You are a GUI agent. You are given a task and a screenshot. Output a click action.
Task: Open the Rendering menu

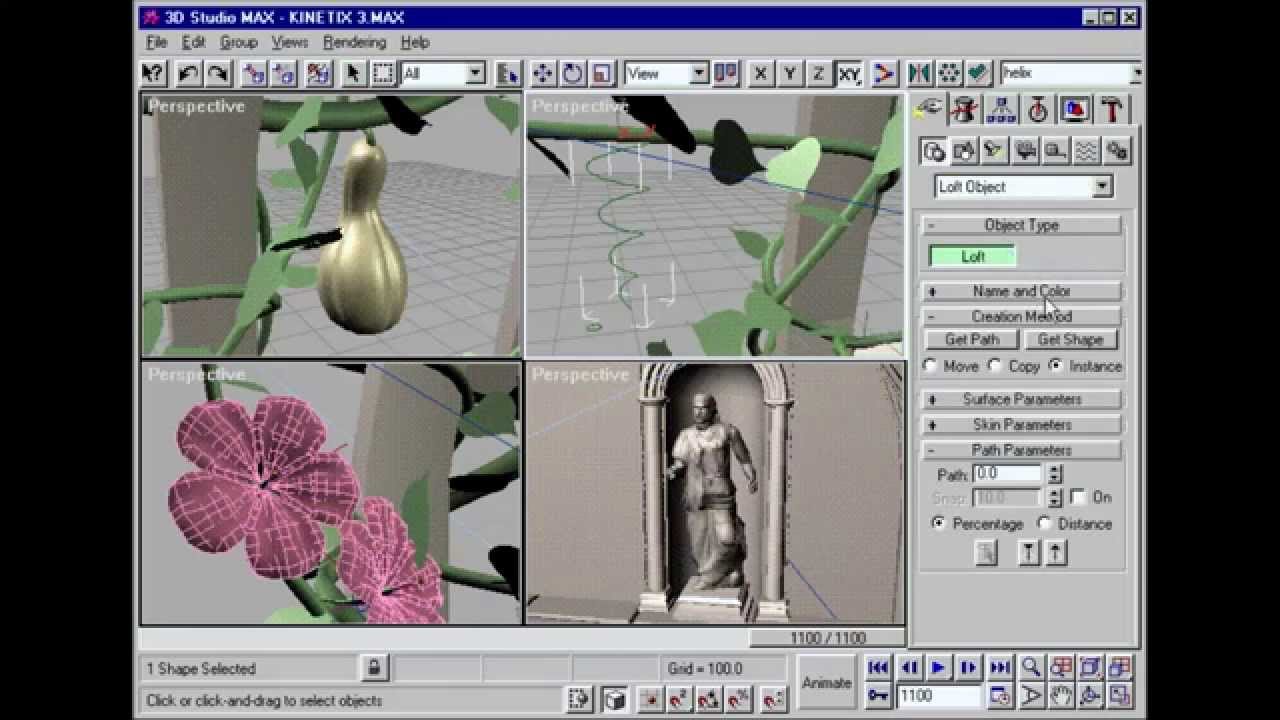coord(354,42)
